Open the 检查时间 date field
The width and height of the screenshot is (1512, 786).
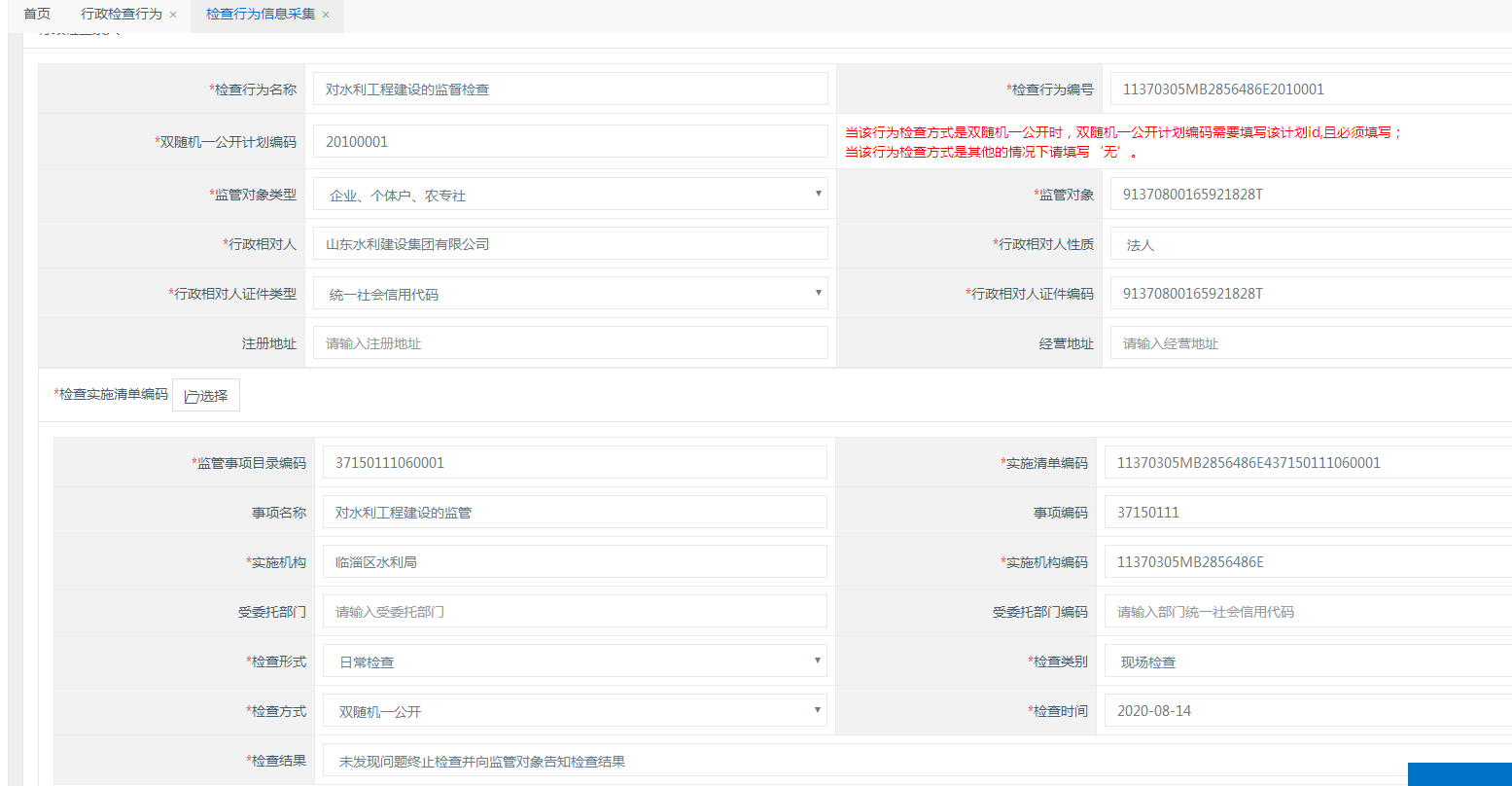tap(1308, 711)
